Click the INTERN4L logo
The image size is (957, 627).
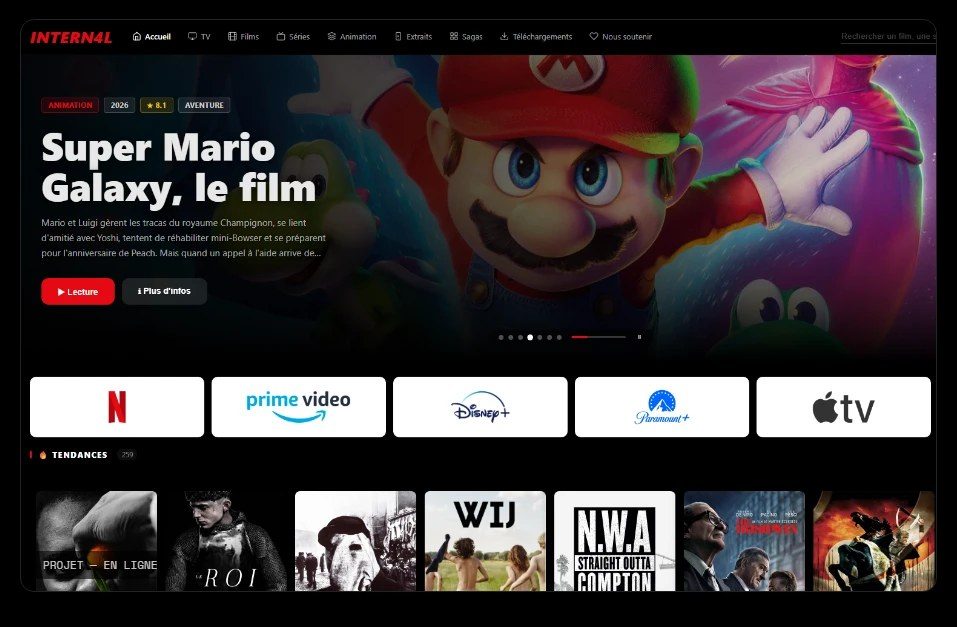click(71, 37)
